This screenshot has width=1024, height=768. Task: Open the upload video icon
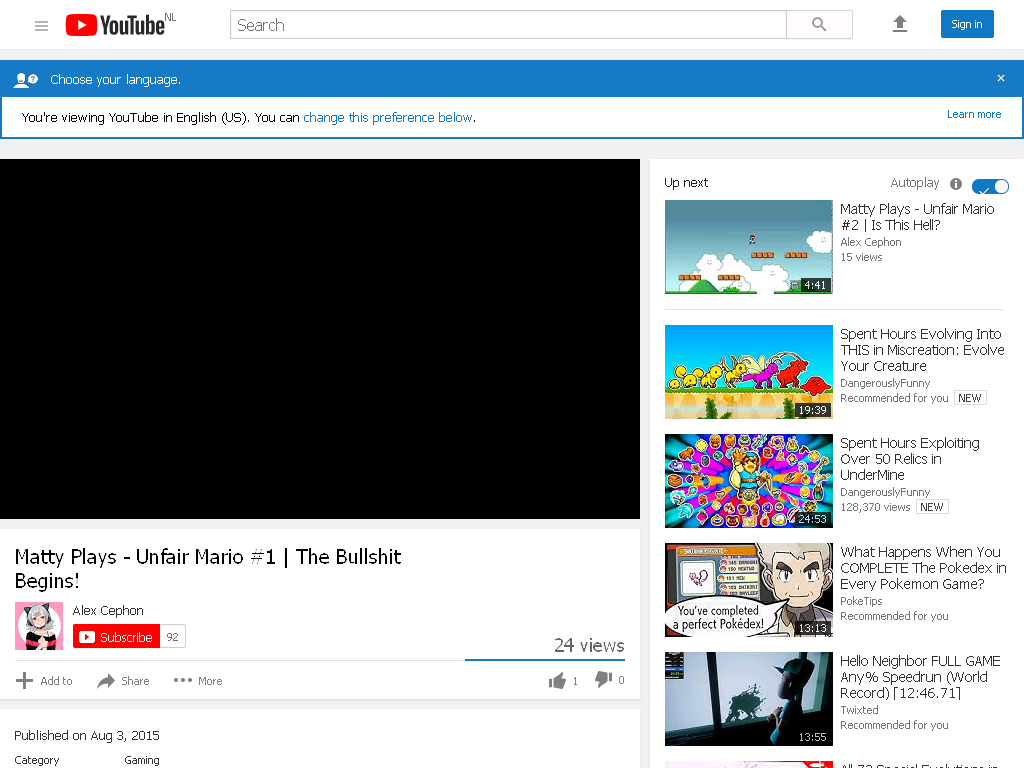900,24
